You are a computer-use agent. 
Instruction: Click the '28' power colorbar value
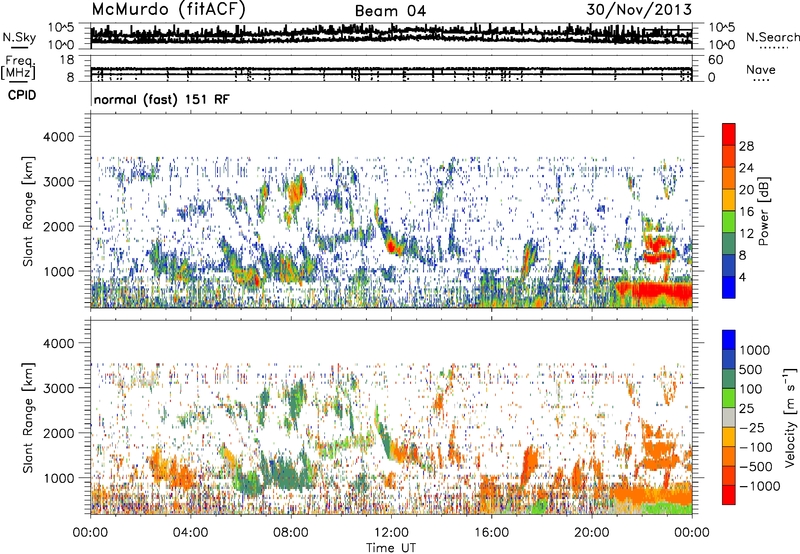click(x=746, y=146)
